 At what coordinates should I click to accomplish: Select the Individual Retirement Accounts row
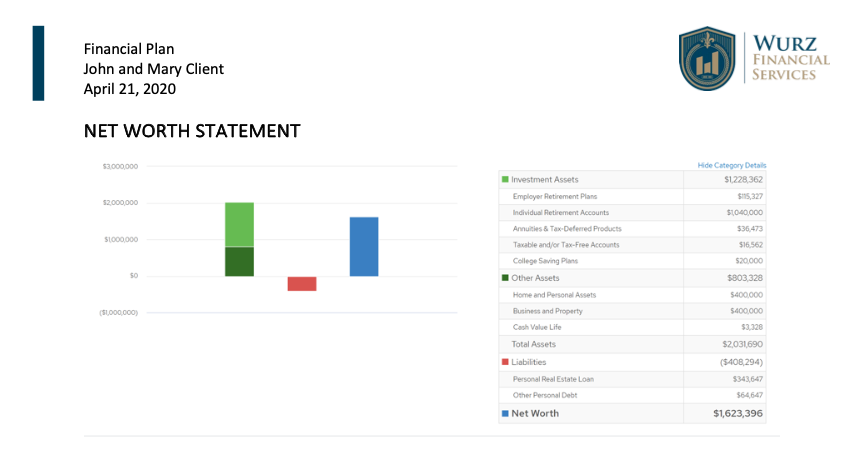point(560,213)
